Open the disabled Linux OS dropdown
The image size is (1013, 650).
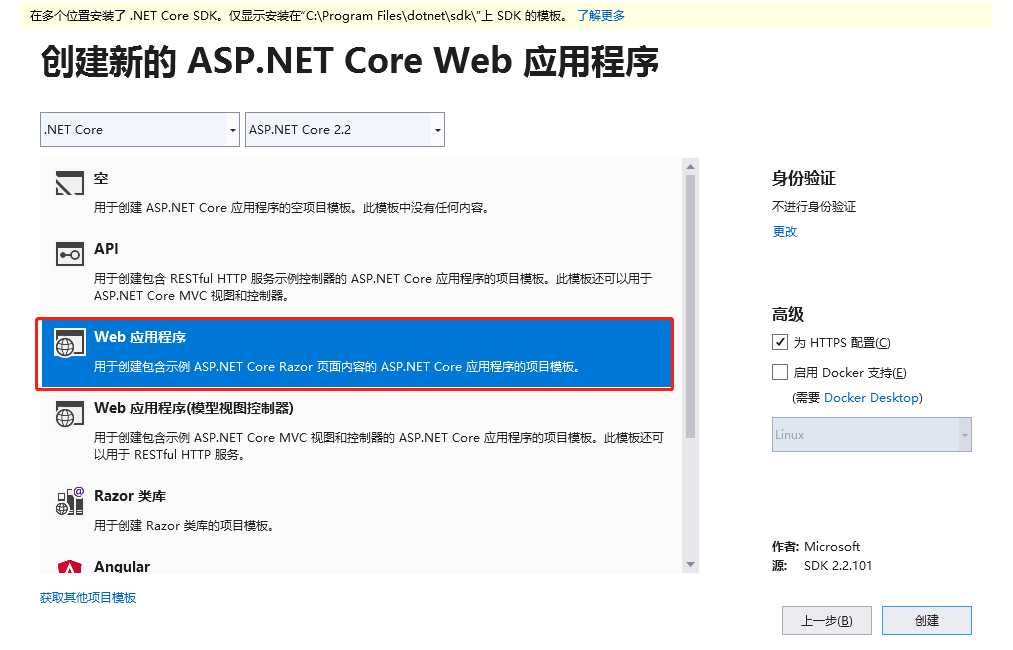[x=872, y=434]
